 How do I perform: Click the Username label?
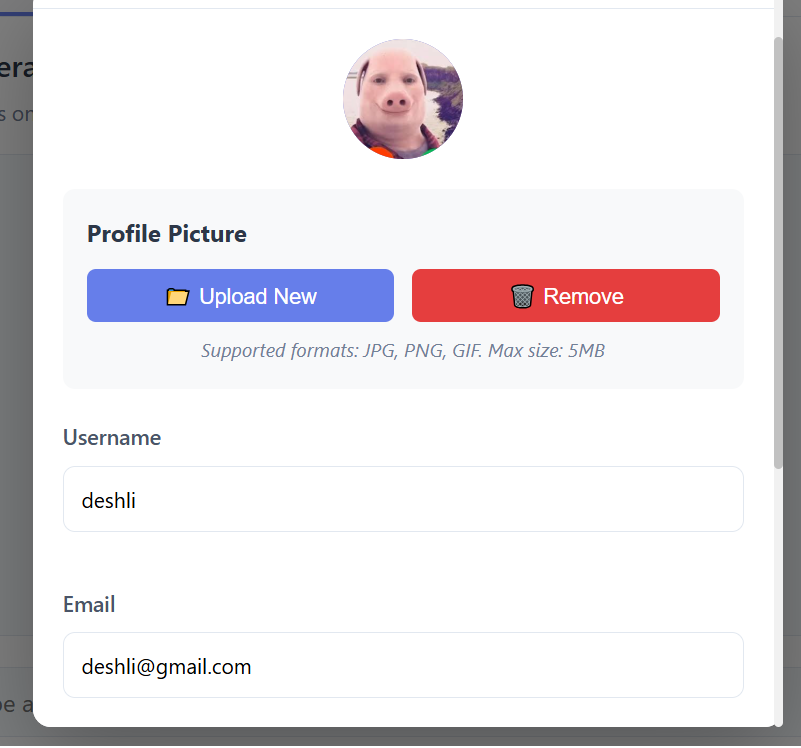[x=112, y=437]
